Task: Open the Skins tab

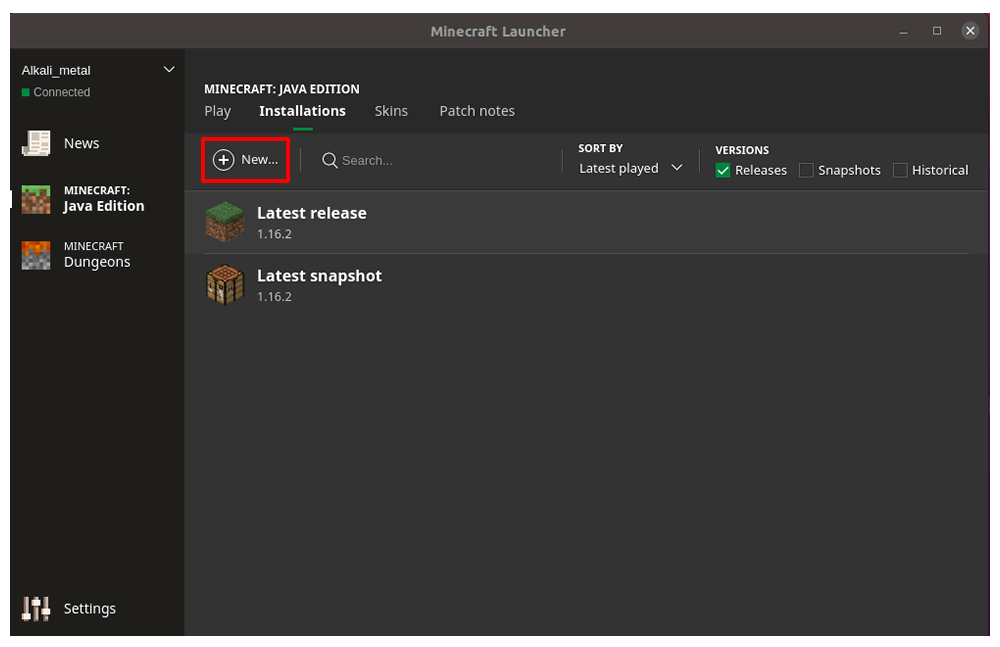Action: click(391, 111)
